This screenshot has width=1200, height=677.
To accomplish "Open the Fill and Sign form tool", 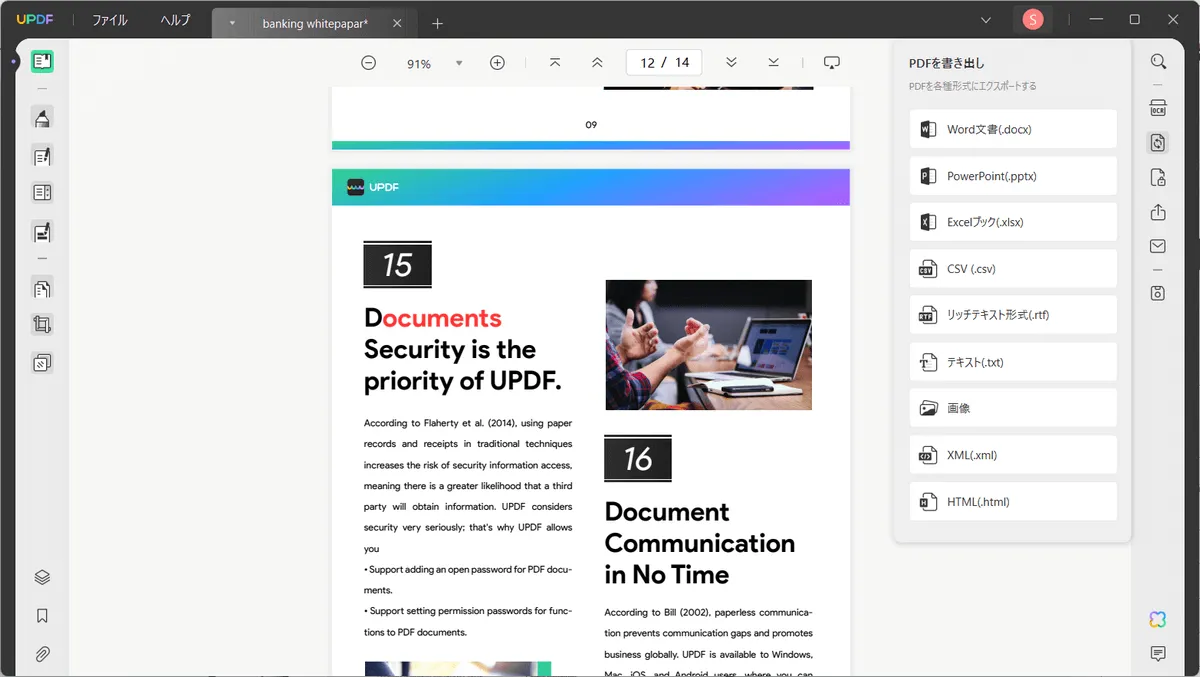I will click(42, 232).
